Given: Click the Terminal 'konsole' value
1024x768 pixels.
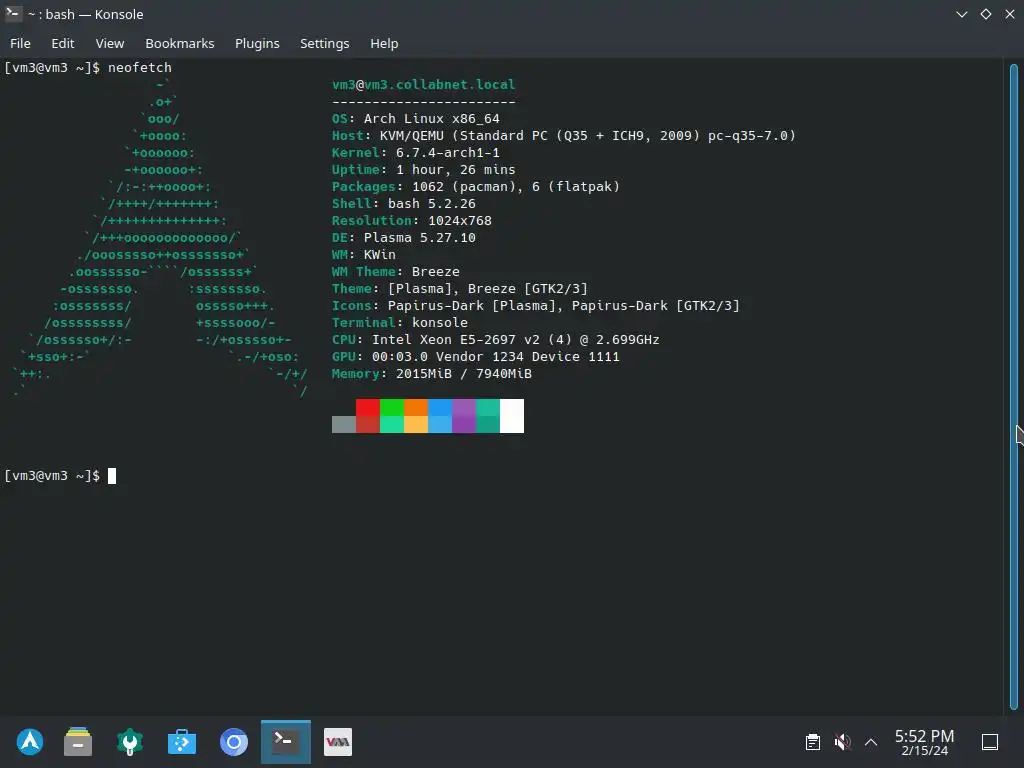Looking at the screenshot, I should click(440, 322).
